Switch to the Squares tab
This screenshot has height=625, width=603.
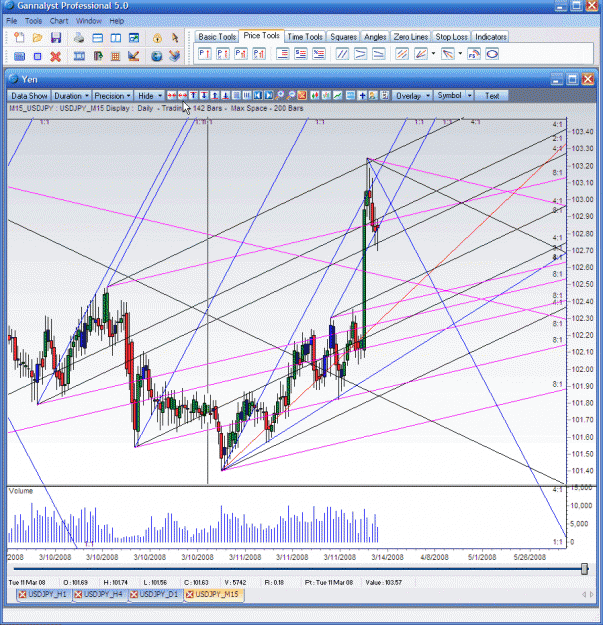[x=343, y=37]
